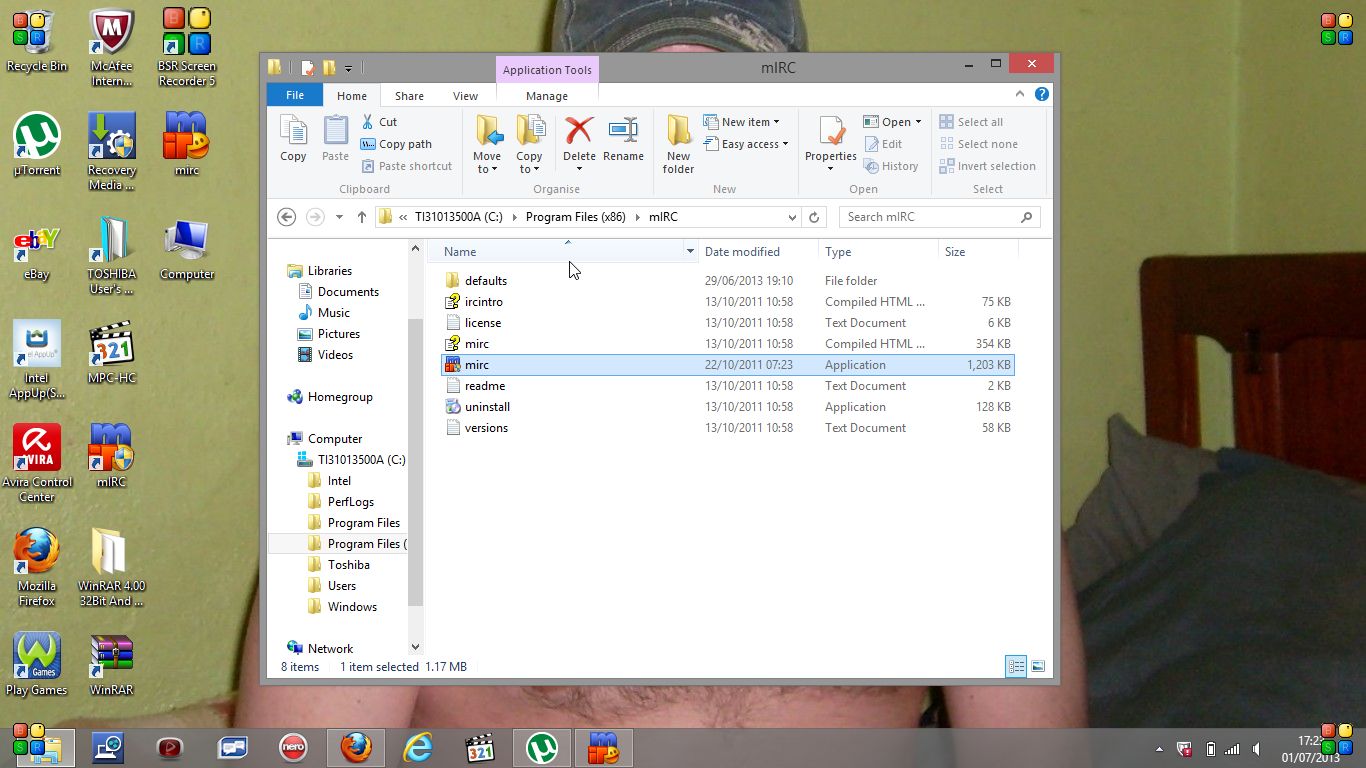Select the mIRC shielded desktop shortcut
Viewport: 1366px width, 768px height.
pos(112,457)
